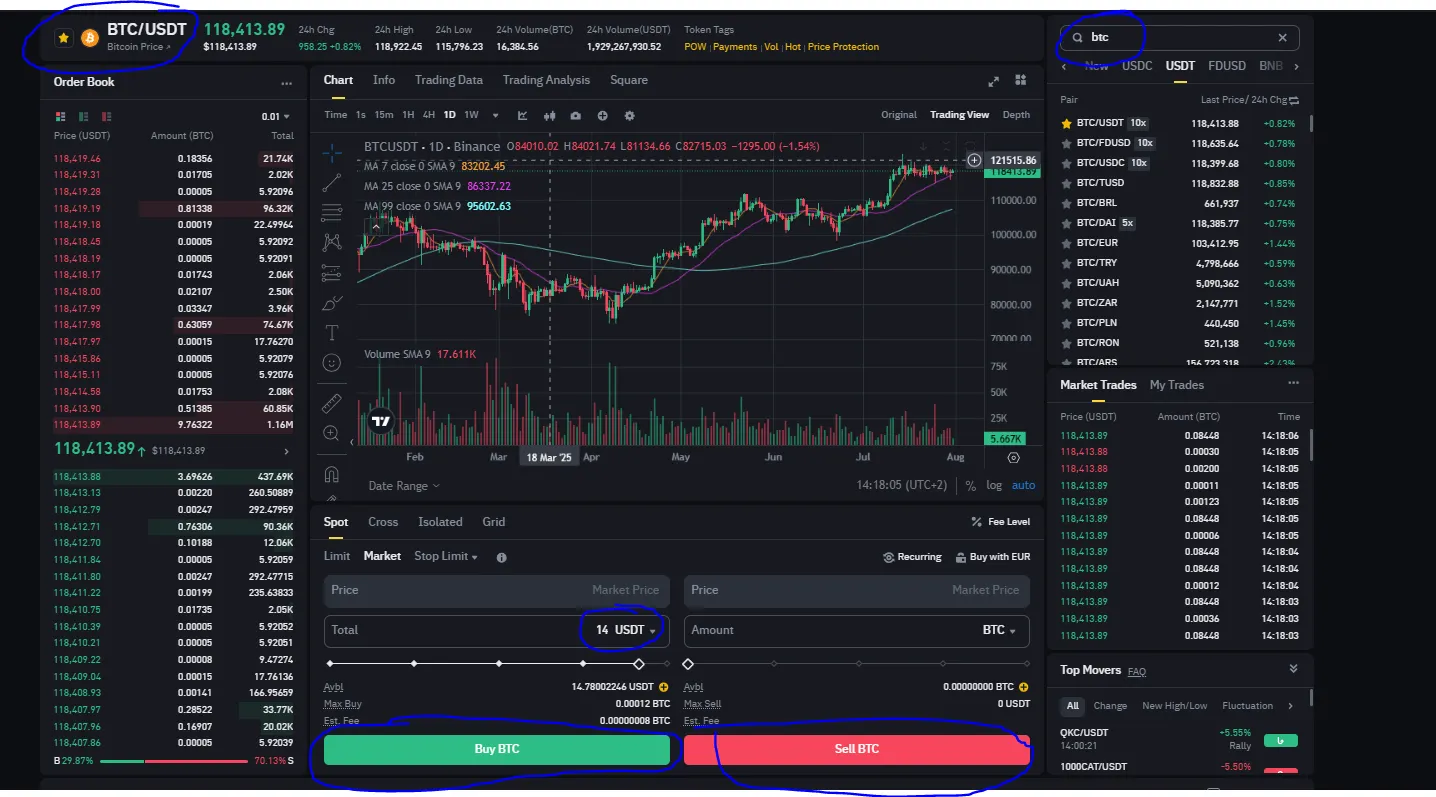Open chart axis settings gear near Aug
The image size is (1436, 797).
click(x=1014, y=457)
